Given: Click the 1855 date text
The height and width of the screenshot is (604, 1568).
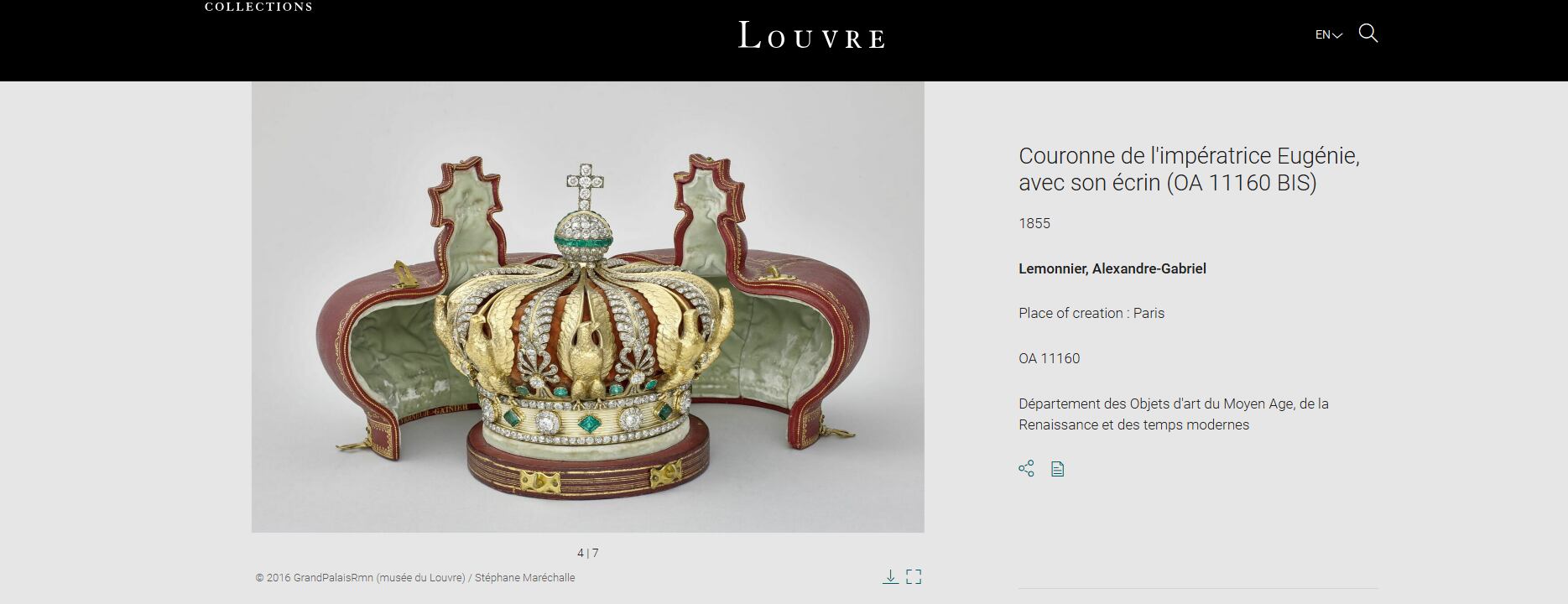Looking at the screenshot, I should coord(1034,223).
